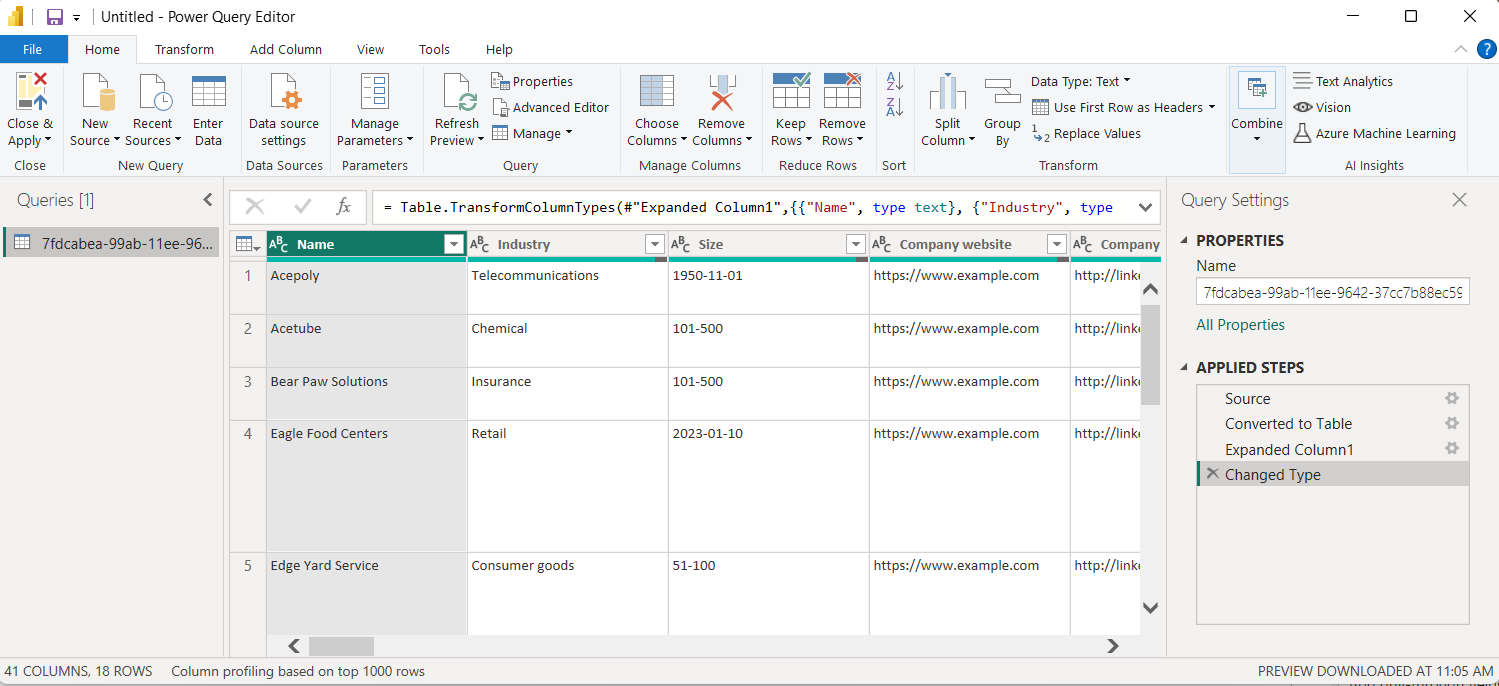Sort ascending A to Z
This screenshot has width=1499, height=686.
pos(895,81)
